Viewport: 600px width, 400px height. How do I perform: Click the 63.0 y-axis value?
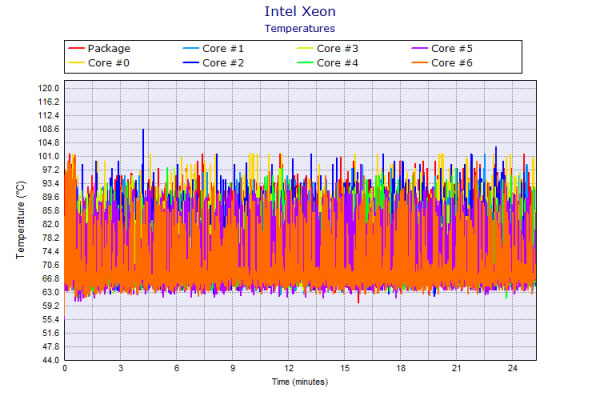[51, 292]
